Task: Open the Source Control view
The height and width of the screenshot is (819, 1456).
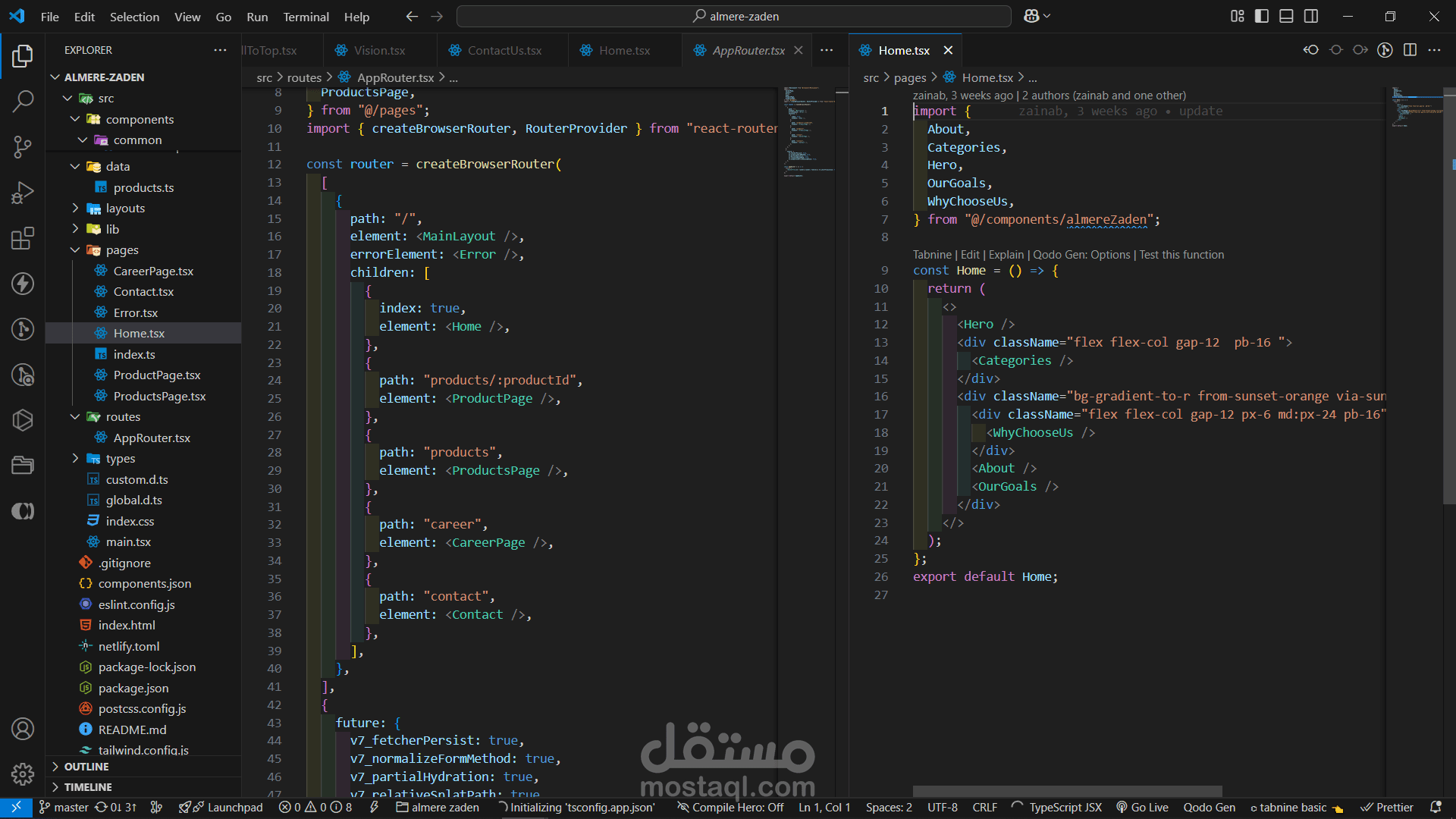Action: [x=23, y=146]
